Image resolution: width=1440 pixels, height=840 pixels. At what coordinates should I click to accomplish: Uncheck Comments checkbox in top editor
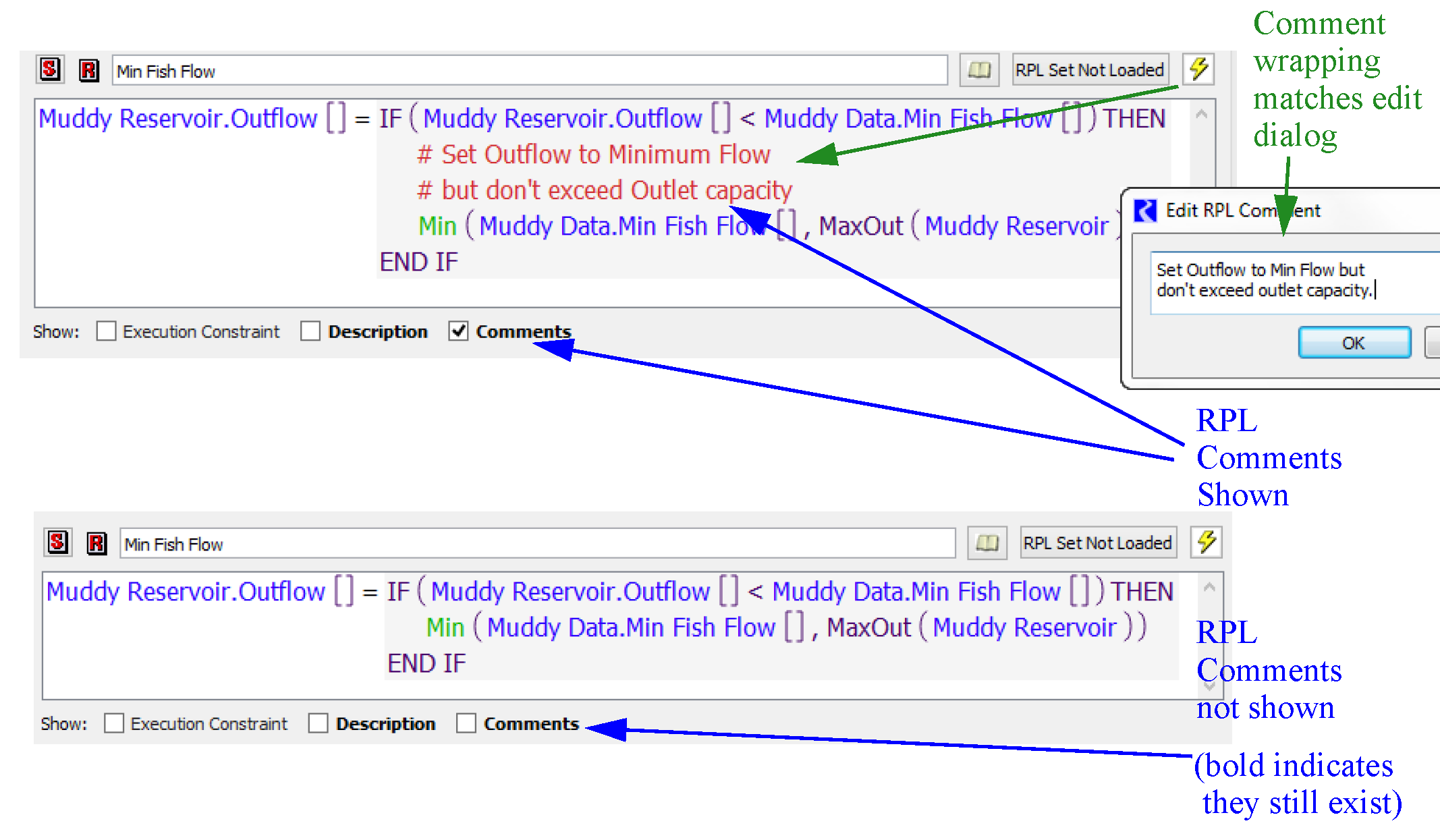(x=459, y=331)
